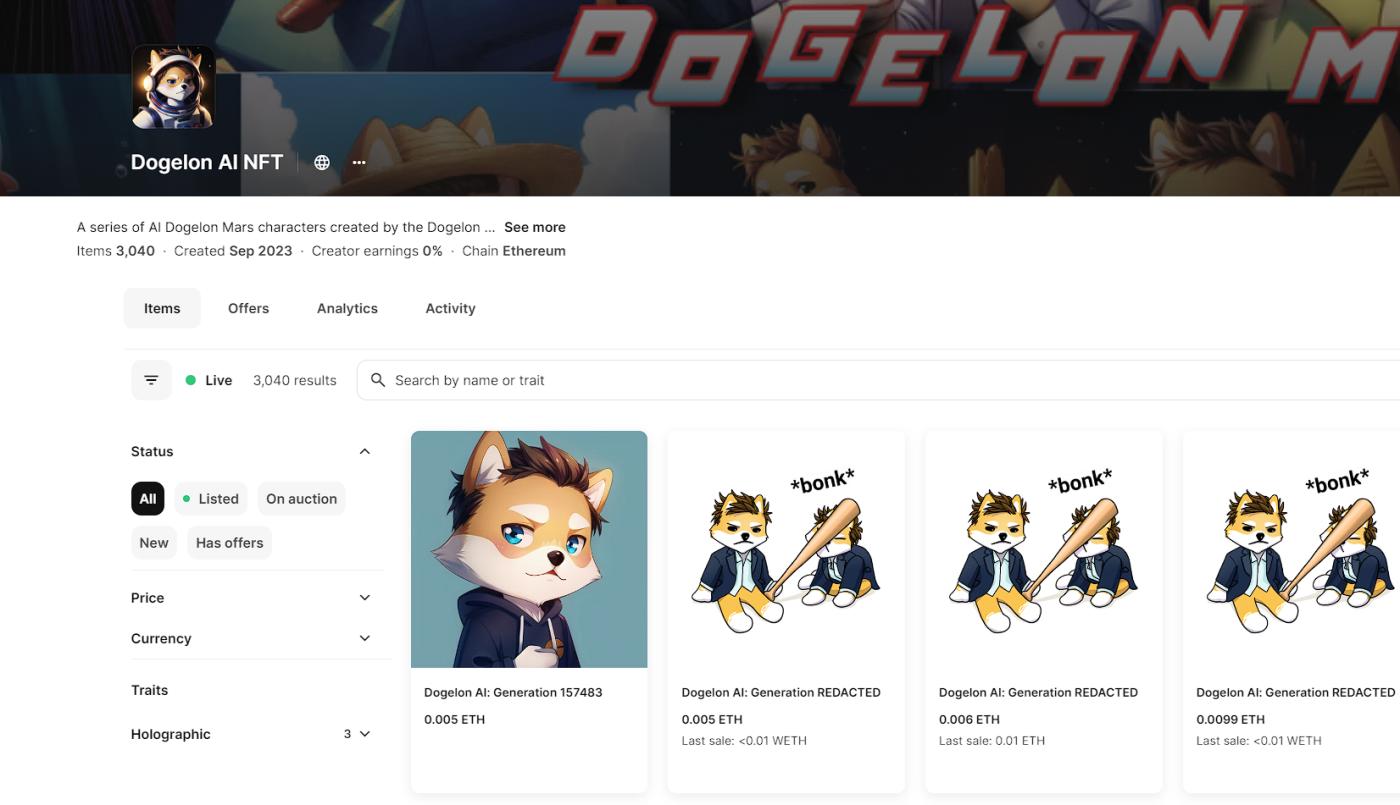
Task: Select the On auction status filter
Action: pyautogui.click(x=301, y=498)
